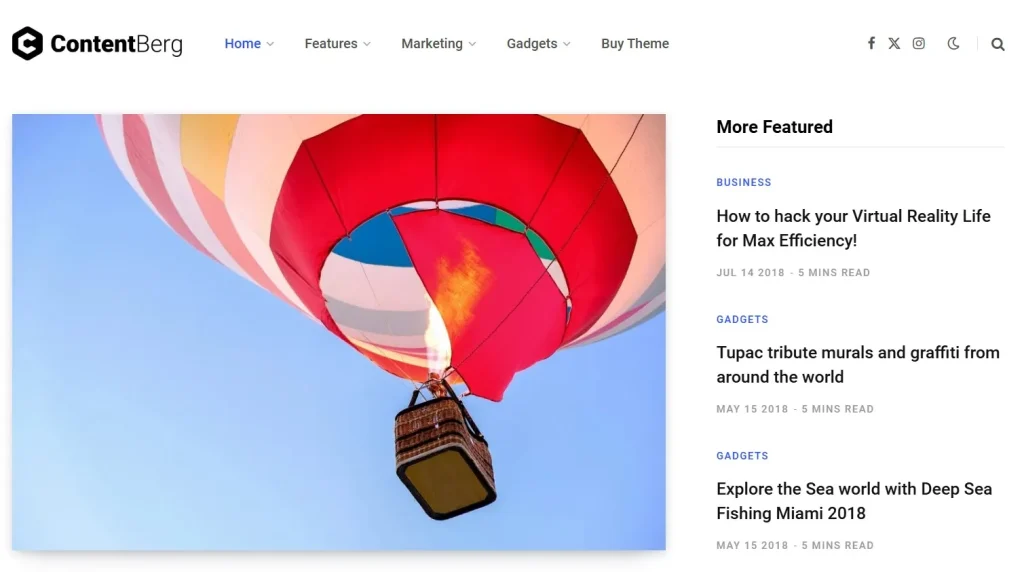1024x572 pixels.
Task: Open the X (Twitter) social icon
Action: [x=894, y=43]
